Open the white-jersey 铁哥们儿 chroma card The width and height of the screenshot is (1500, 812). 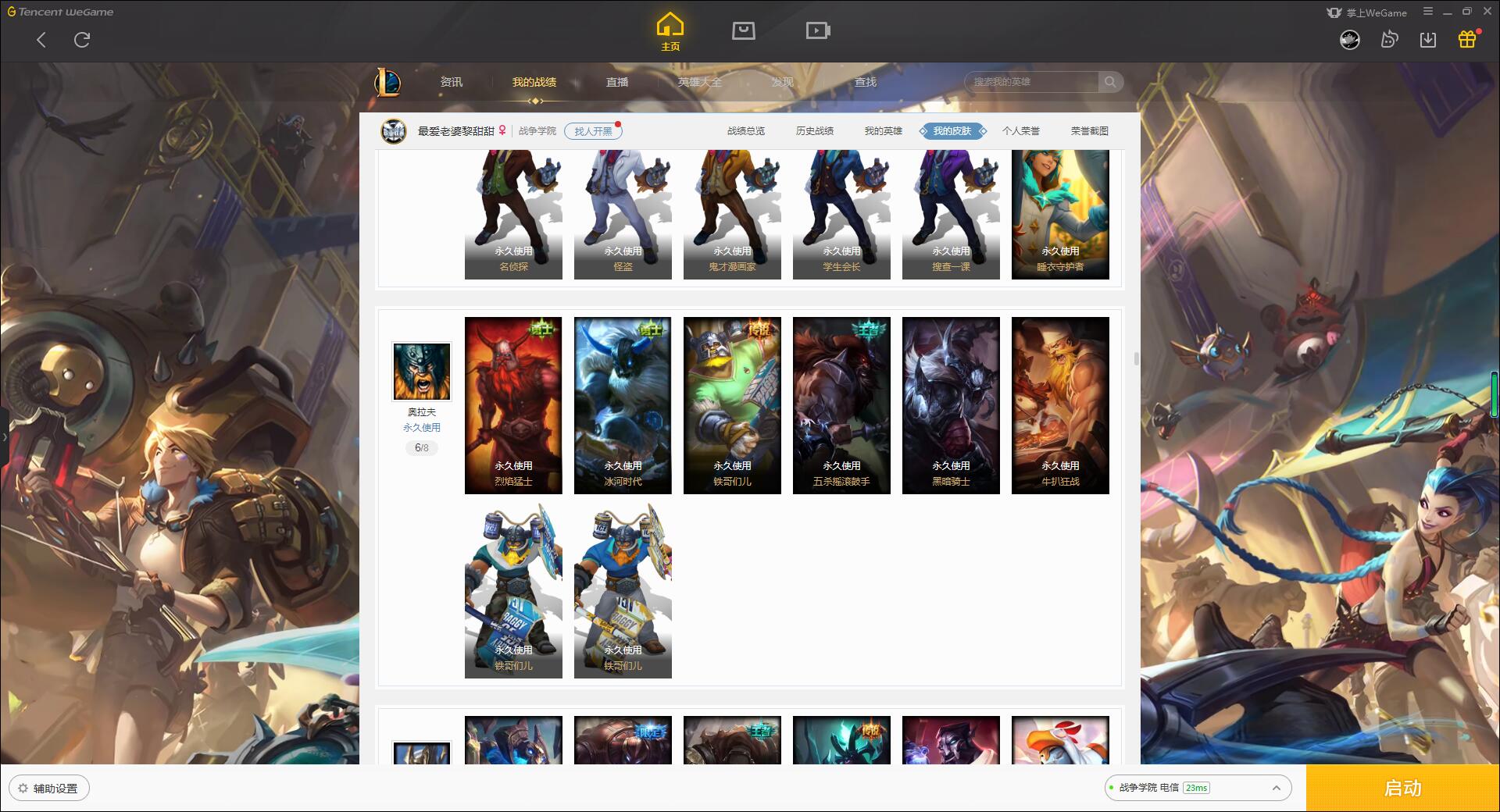(x=513, y=590)
